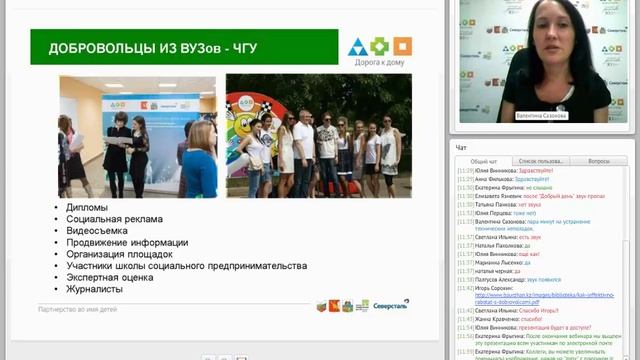Click the Дипломы bullet point
This screenshot has width=640, height=360.
tap(87, 207)
